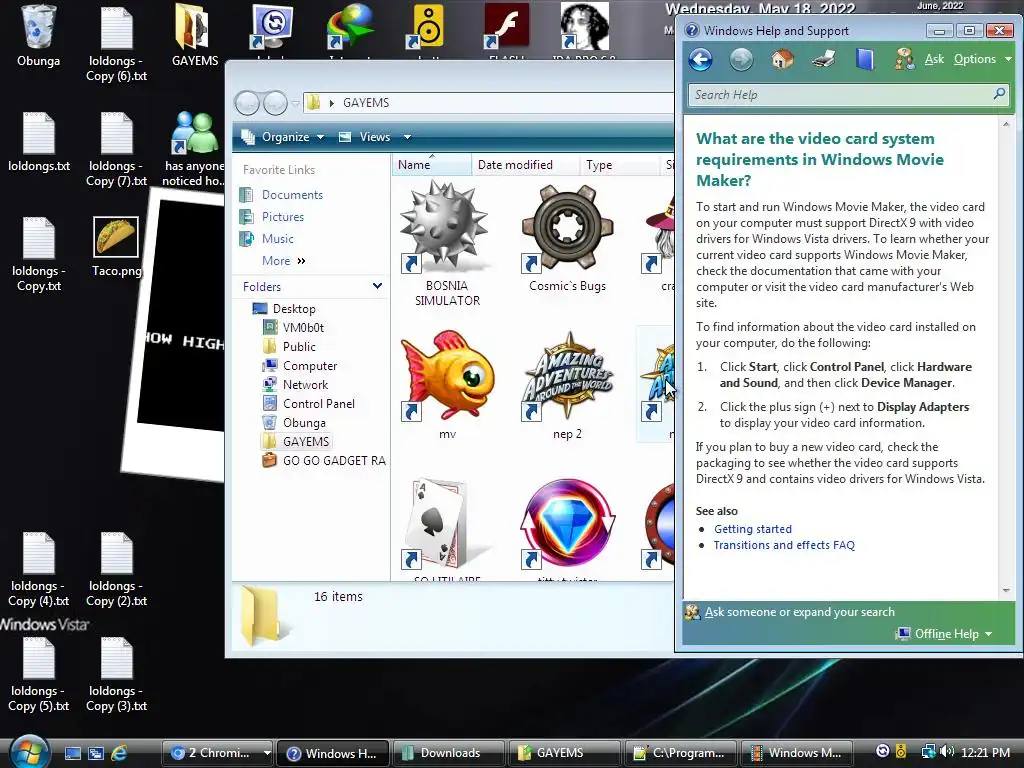Screen dimensions: 1024x768
Task: Select the mv goldfish shortcut
Action: tap(447, 385)
